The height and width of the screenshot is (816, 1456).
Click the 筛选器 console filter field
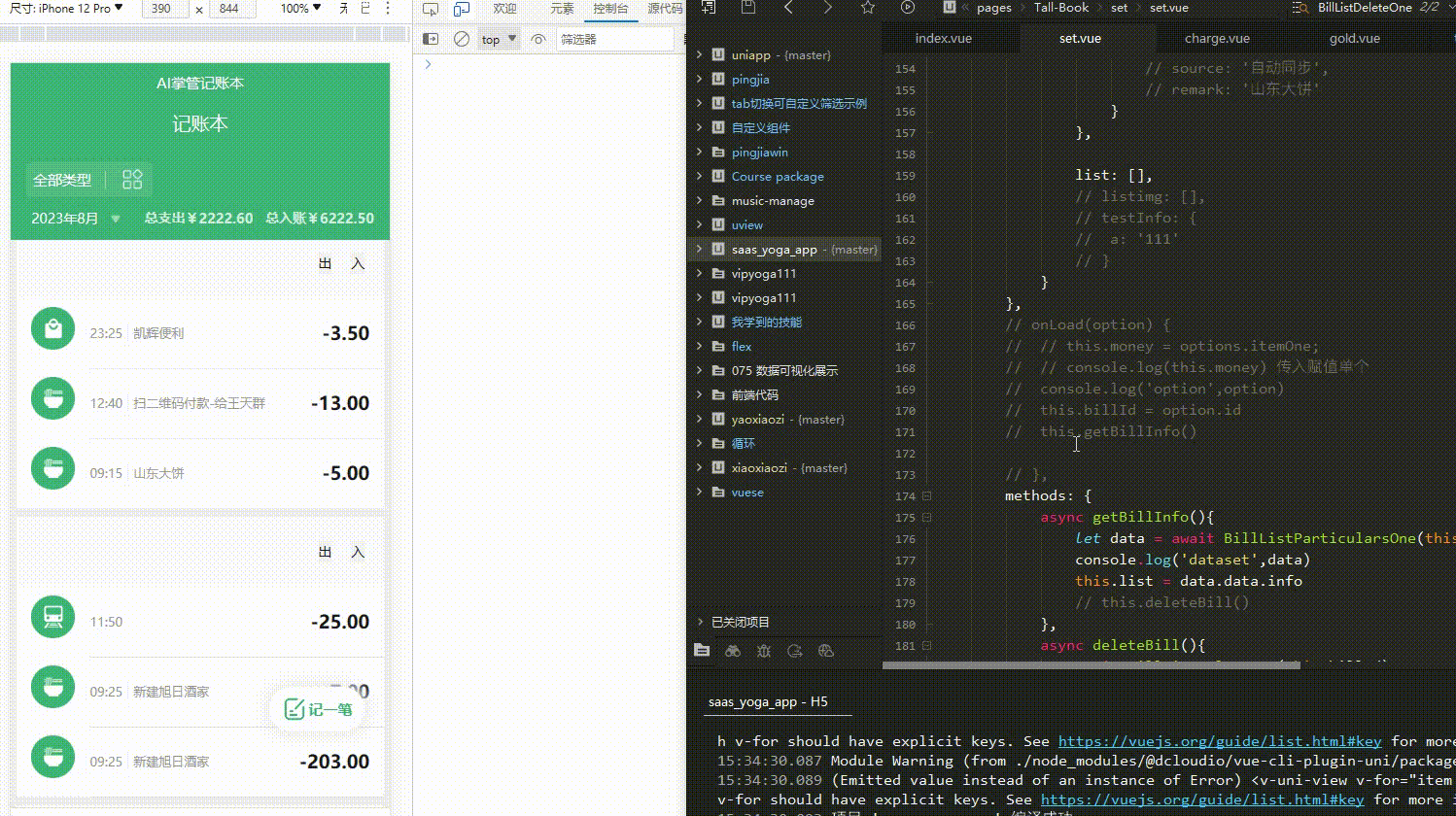[614, 39]
